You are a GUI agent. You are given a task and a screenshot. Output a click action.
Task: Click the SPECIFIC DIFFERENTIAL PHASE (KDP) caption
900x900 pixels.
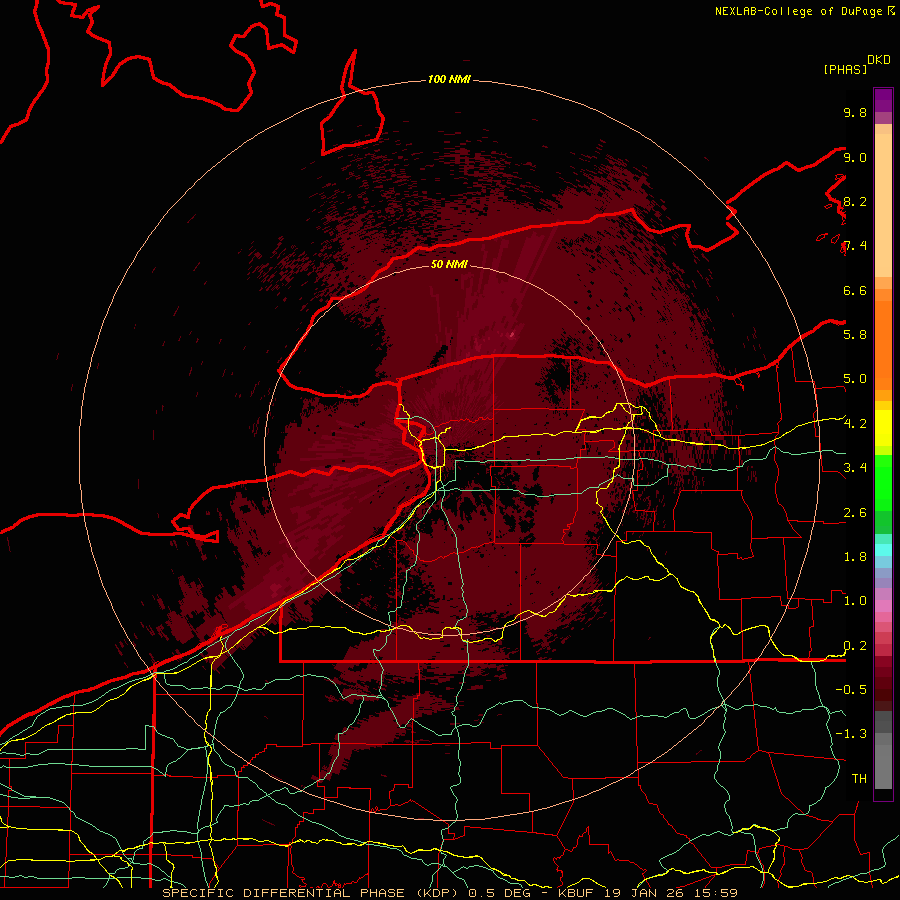311,893
